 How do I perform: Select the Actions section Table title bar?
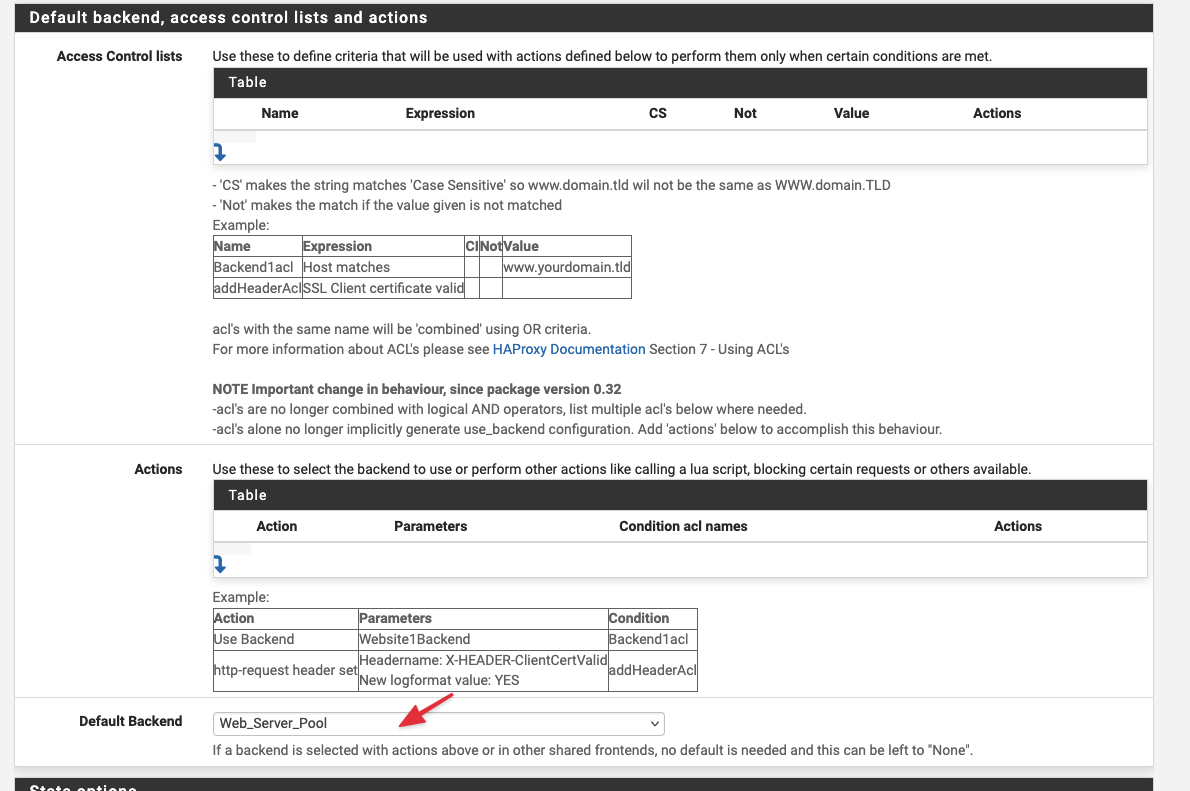click(680, 495)
